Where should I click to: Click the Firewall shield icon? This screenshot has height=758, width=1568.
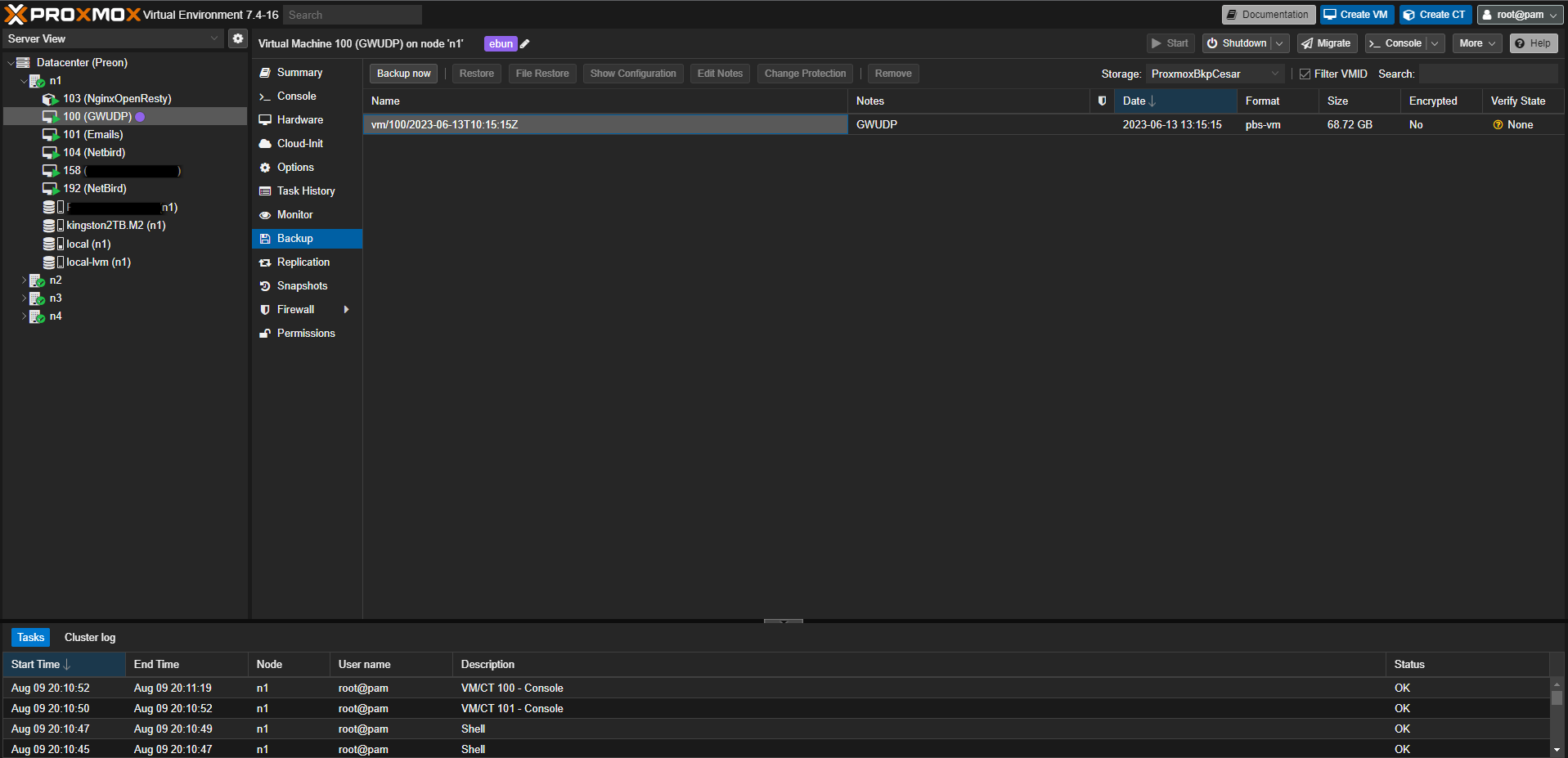265,310
